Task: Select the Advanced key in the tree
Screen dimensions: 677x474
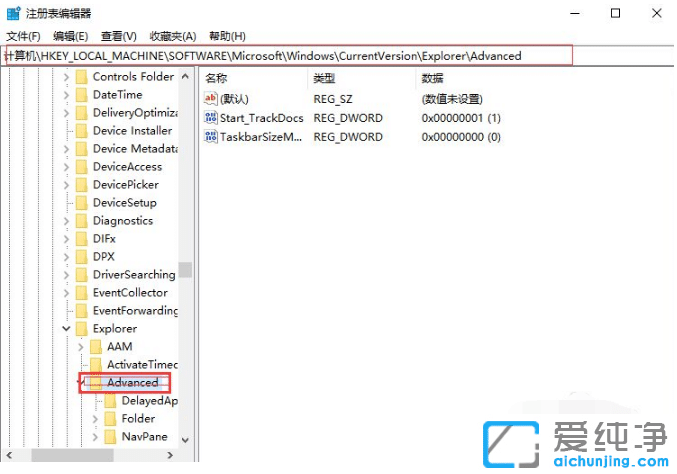Action: [x=132, y=383]
